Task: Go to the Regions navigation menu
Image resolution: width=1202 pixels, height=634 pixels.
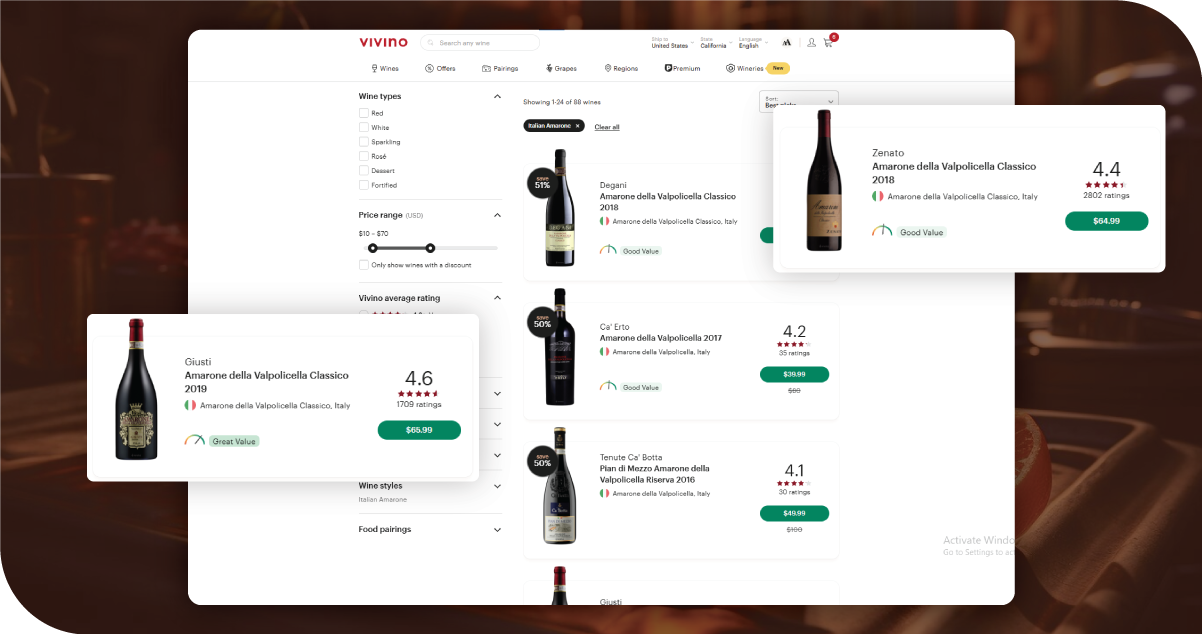Action: pyautogui.click(x=621, y=69)
